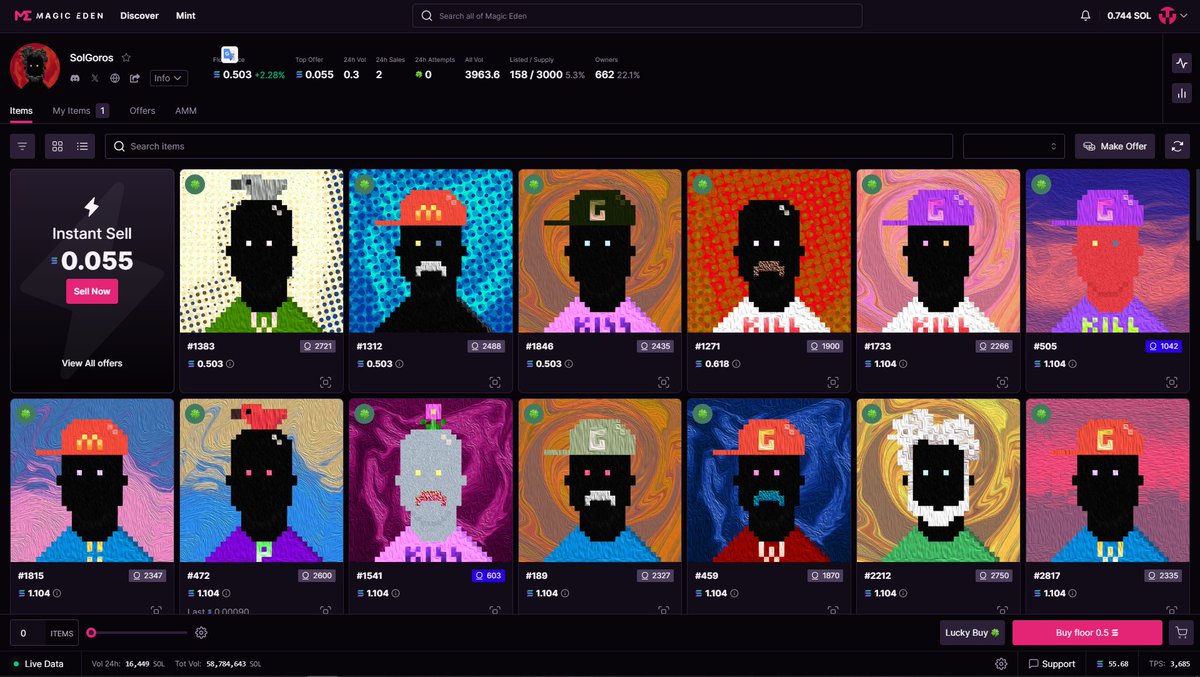Screen dimensions: 1200x677
Task: Click the #2817 item title
Action: [1046, 576]
